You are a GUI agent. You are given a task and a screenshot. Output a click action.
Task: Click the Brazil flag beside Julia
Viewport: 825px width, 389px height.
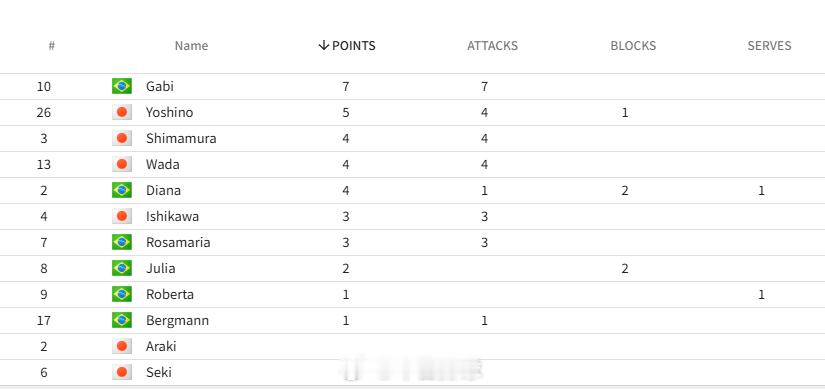point(122,268)
